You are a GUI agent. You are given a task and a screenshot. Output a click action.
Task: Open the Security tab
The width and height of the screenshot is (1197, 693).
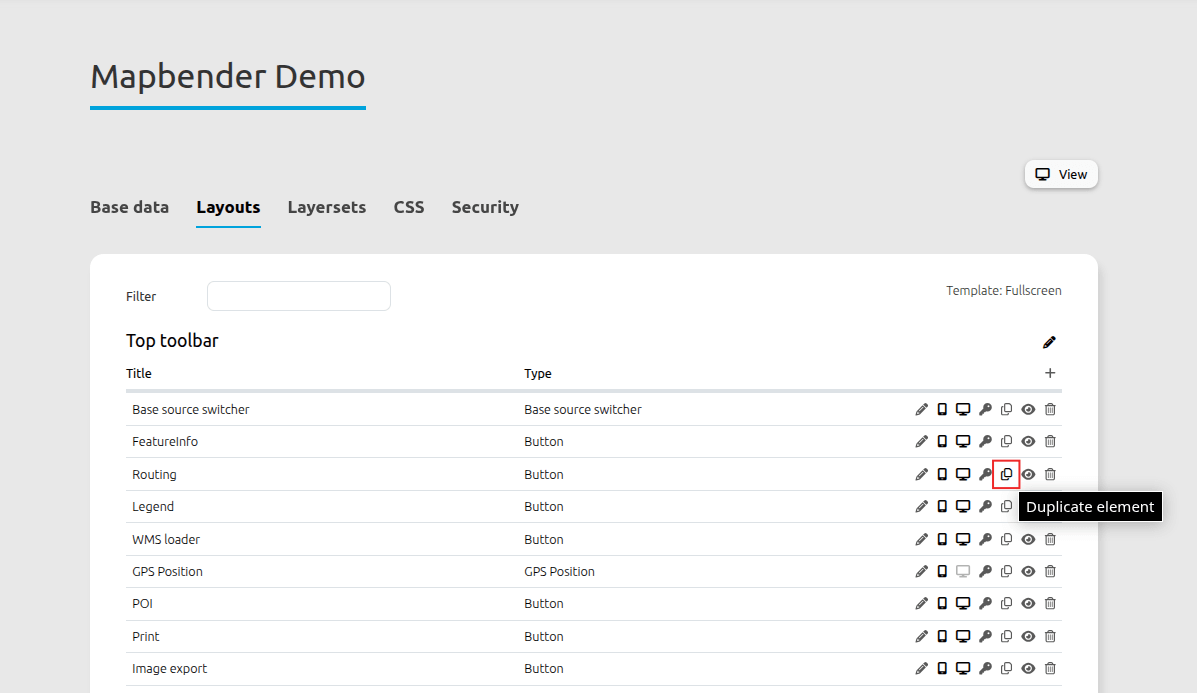coord(485,208)
